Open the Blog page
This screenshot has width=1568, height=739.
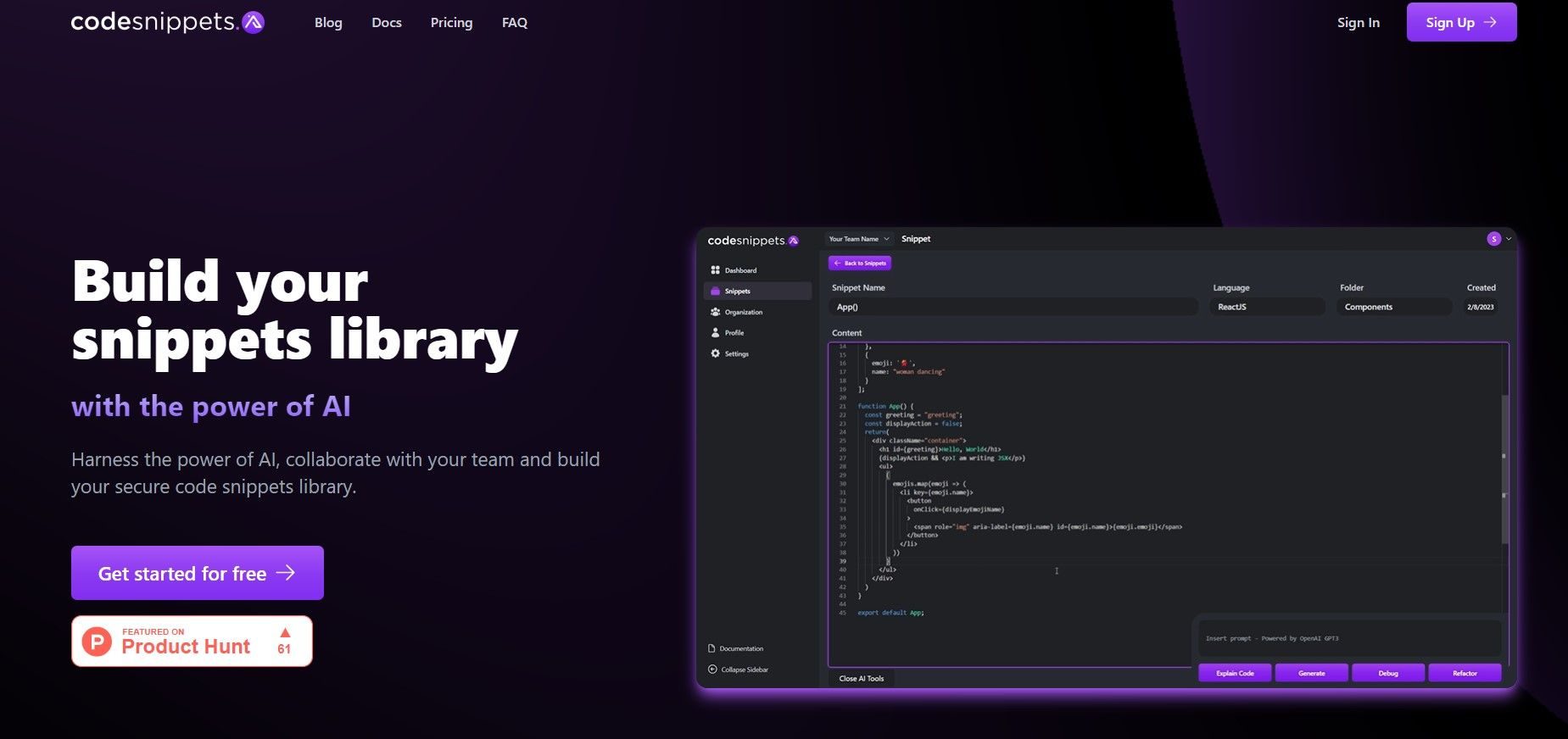click(328, 23)
